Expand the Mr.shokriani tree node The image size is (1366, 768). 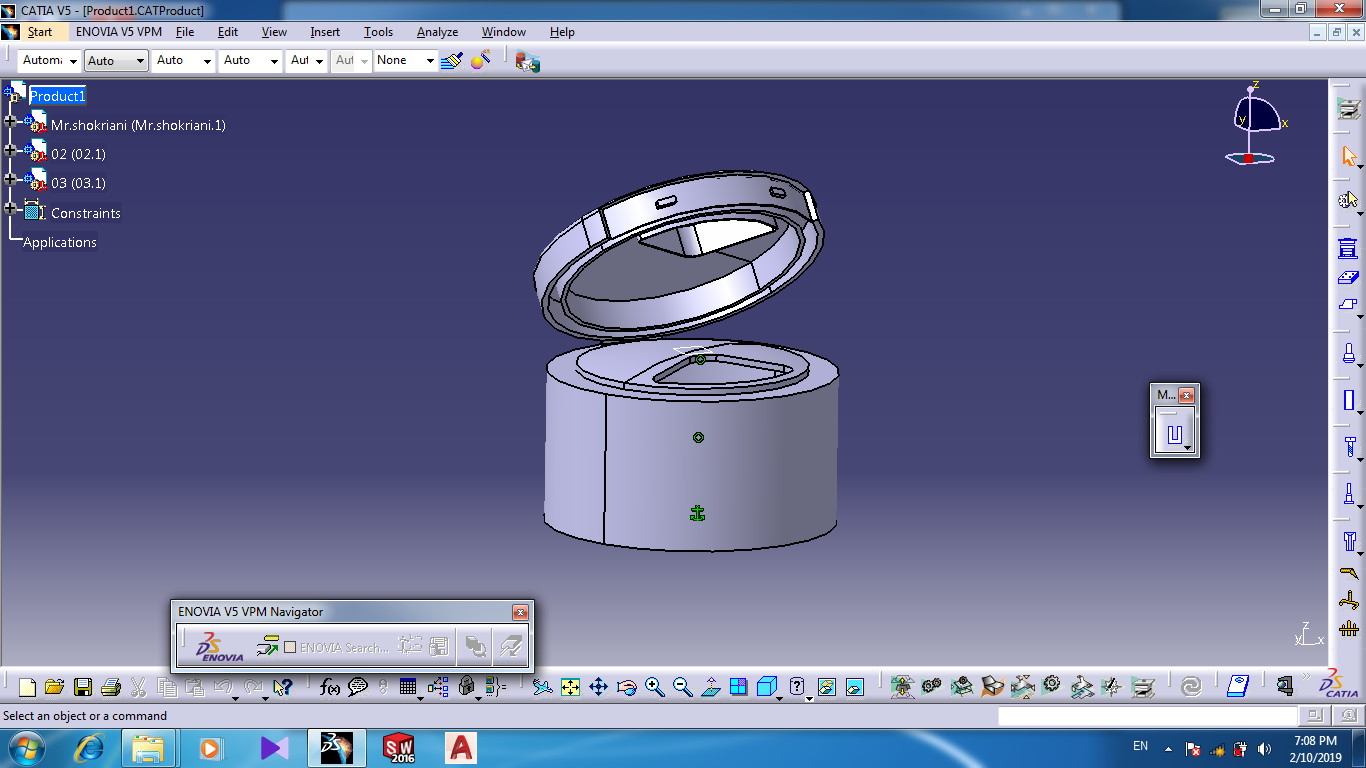pos(11,121)
